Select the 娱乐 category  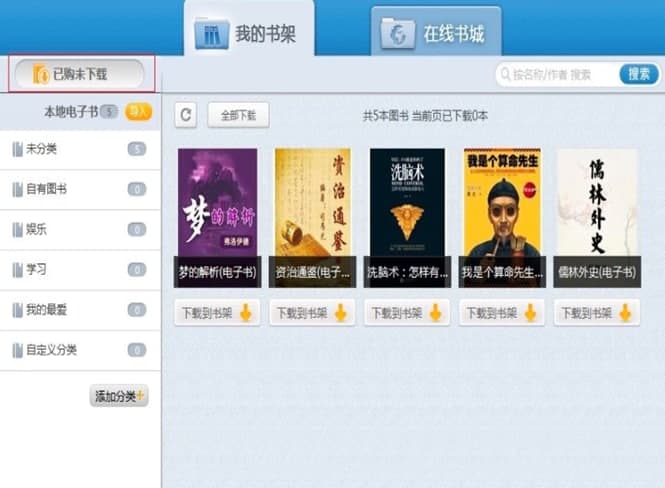pos(80,229)
